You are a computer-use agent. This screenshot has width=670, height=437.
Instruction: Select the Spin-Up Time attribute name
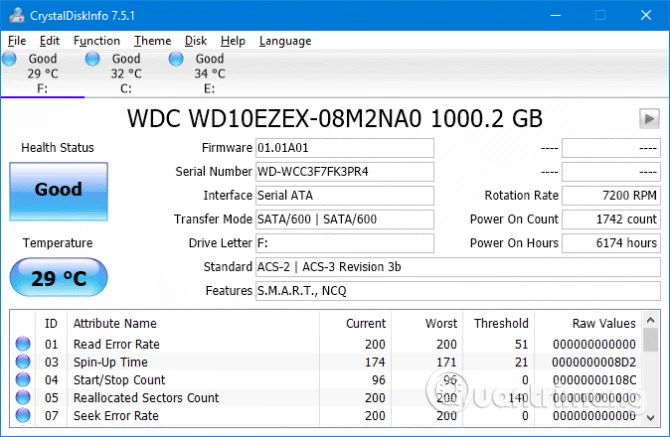click(x=110, y=362)
